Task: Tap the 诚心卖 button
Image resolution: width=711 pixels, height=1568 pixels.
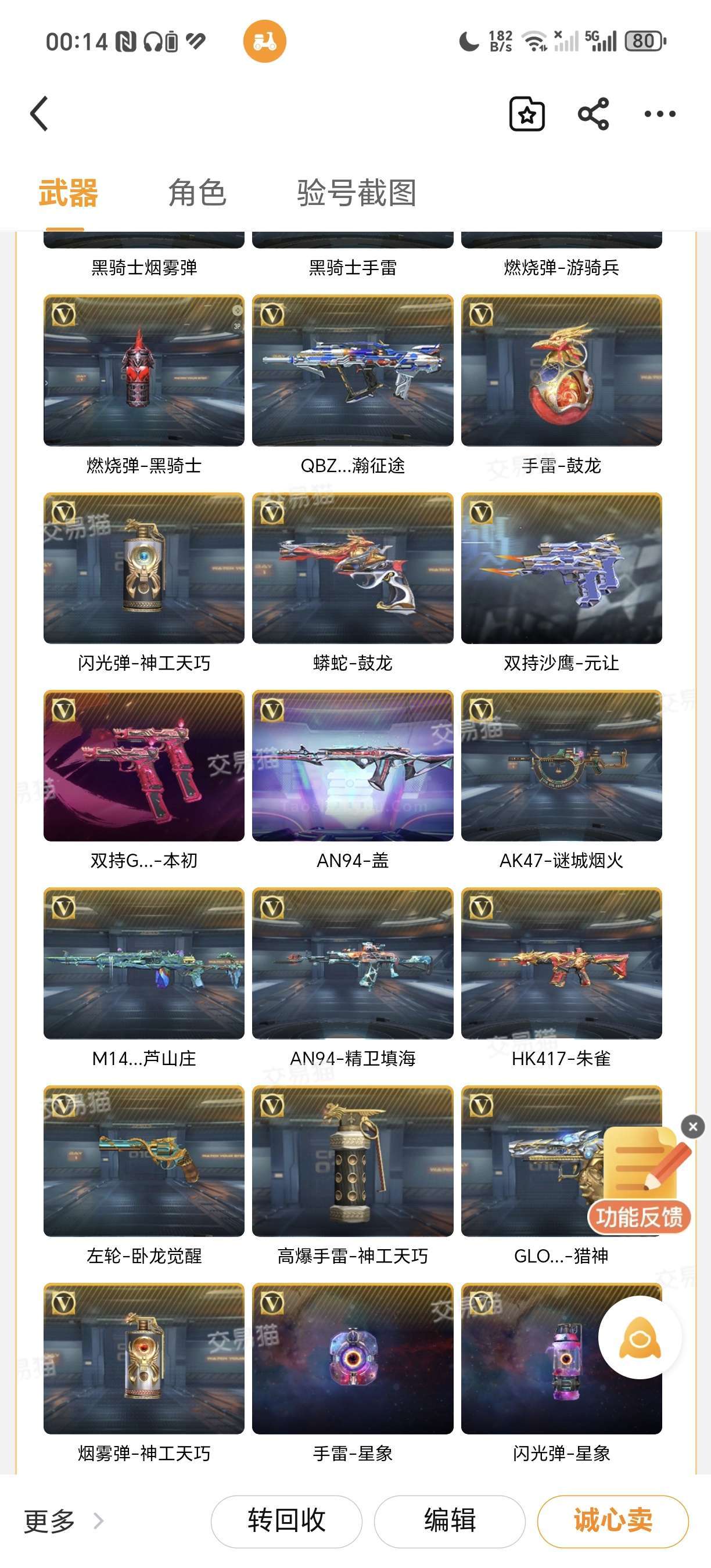Action: (x=613, y=1521)
